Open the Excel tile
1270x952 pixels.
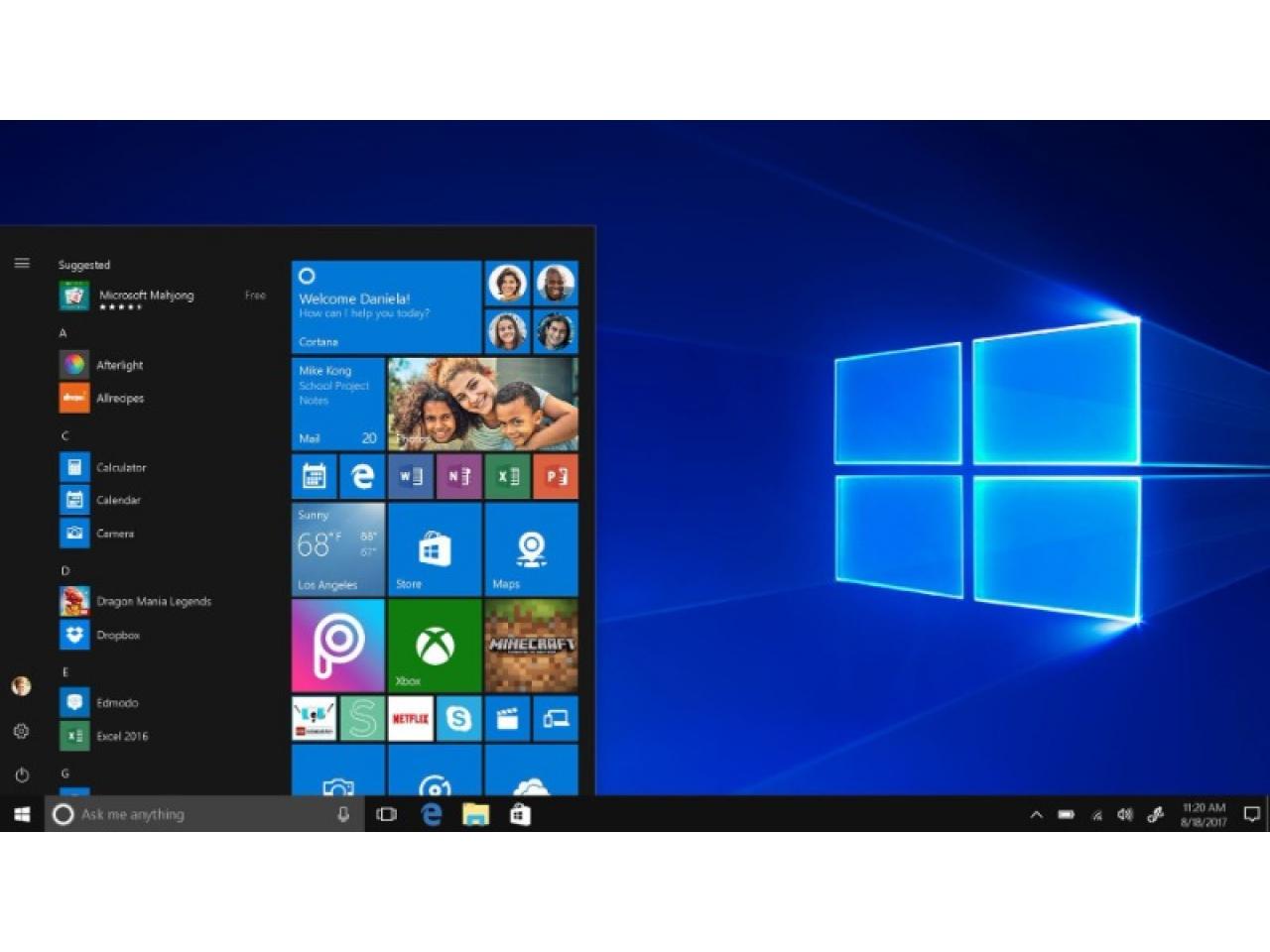(x=507, y=476)
